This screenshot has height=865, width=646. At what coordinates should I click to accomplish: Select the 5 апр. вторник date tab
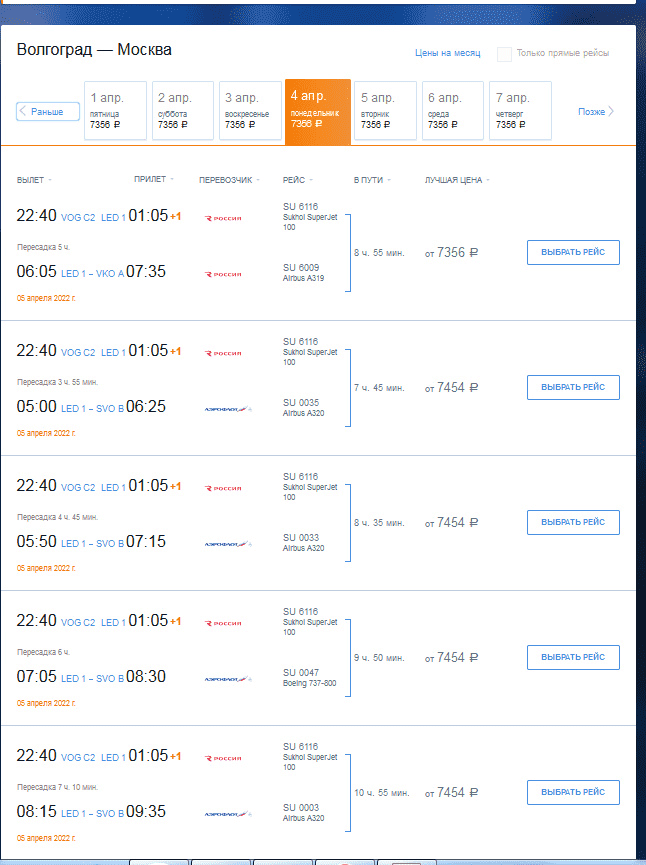(x=385, y=110)
